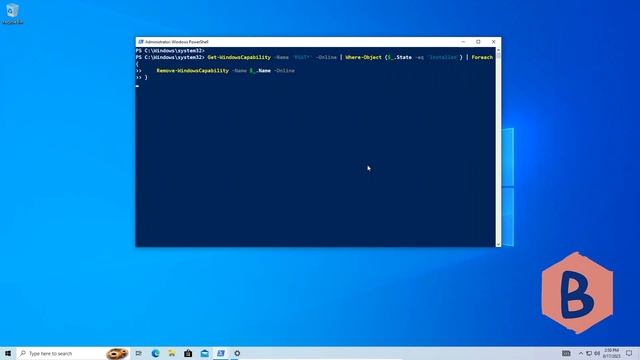Open Task View on the taskbar

click(139, 353)
